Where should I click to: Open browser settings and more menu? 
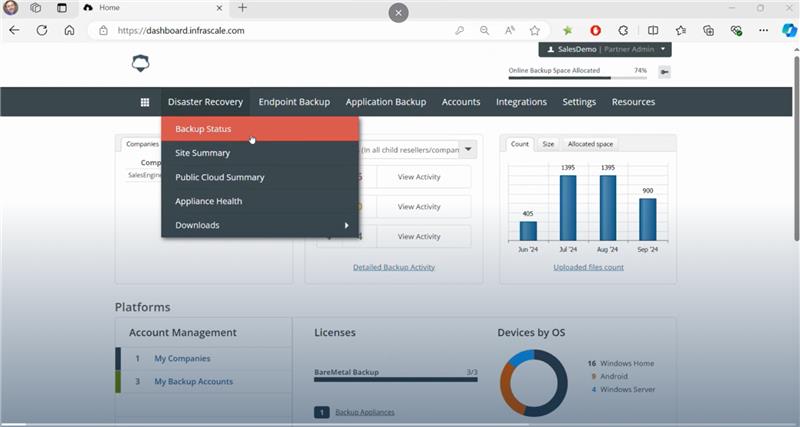(x=763, y=31)
